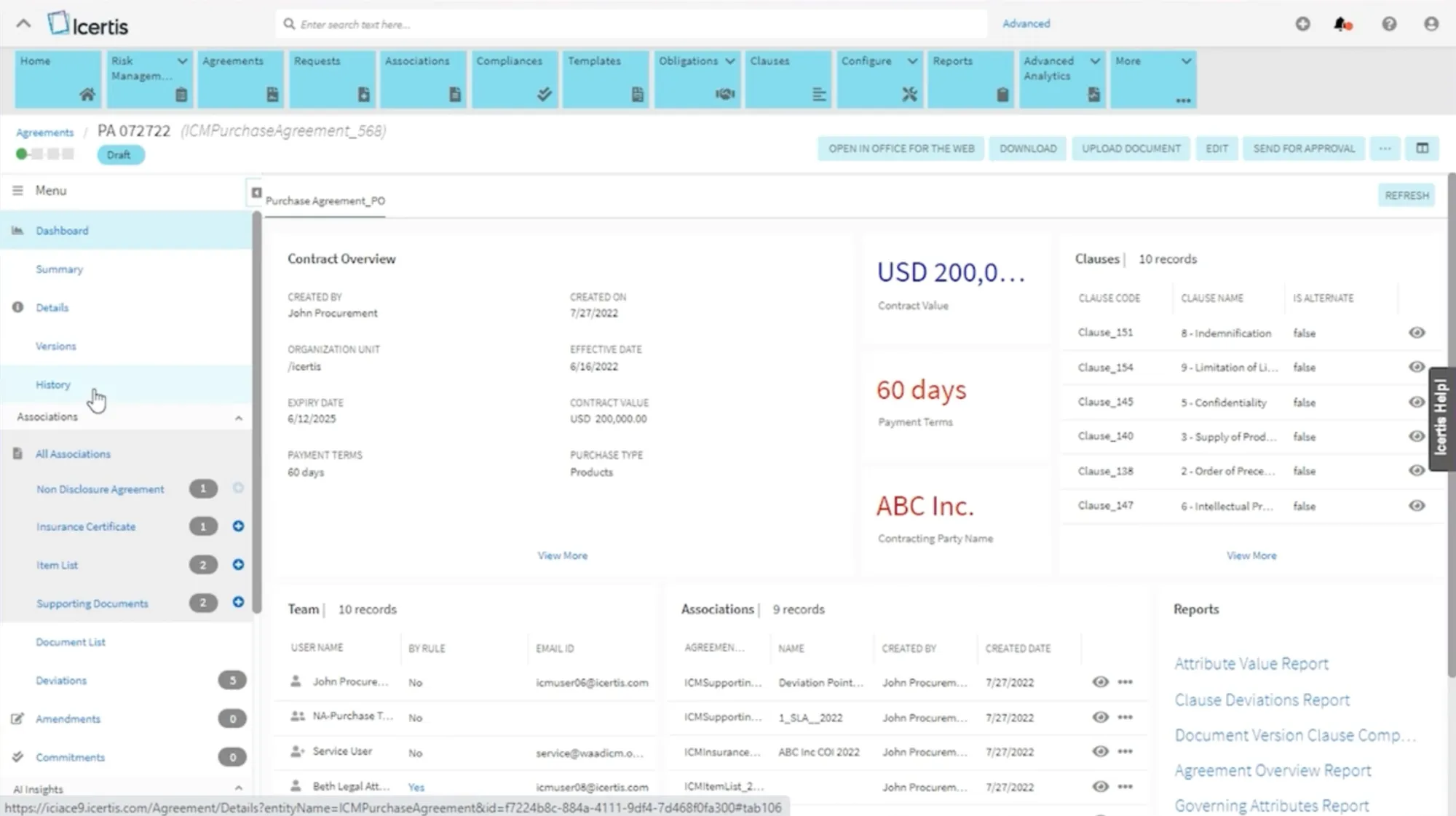
Task: Select History in left menu
Action: point(53,384)
